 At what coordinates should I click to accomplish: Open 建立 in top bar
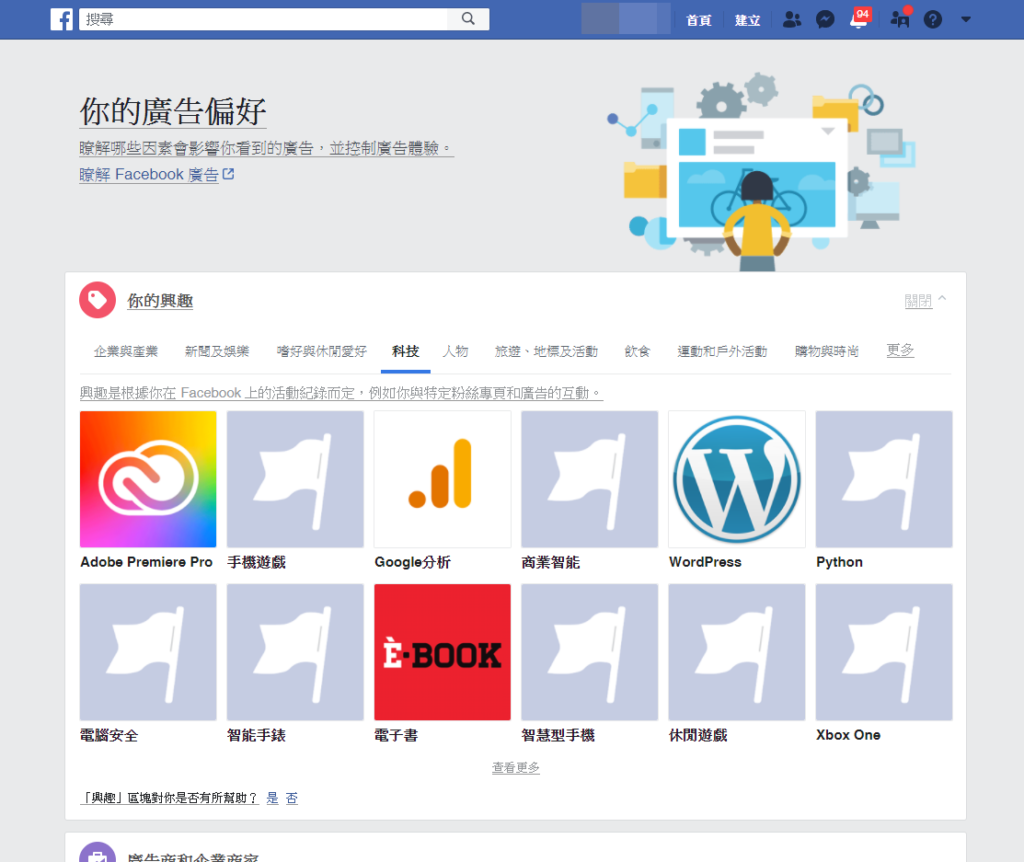747,20
